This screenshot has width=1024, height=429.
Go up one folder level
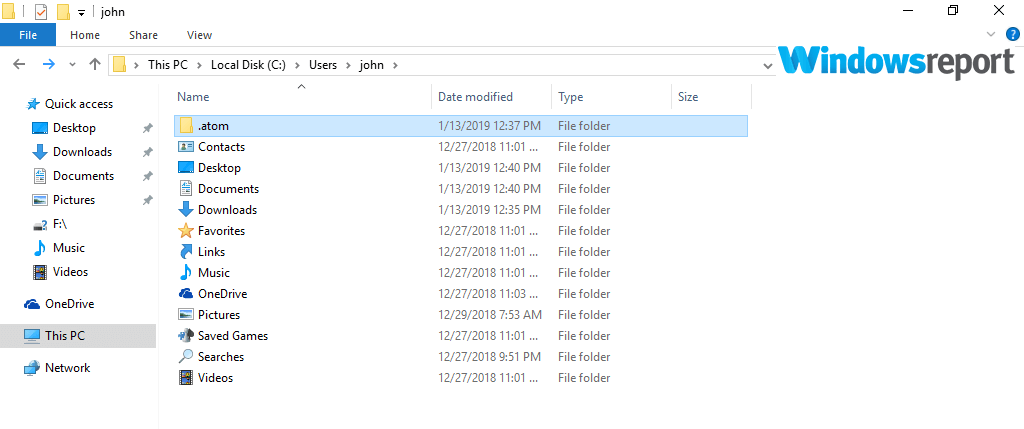pos(95,64)
